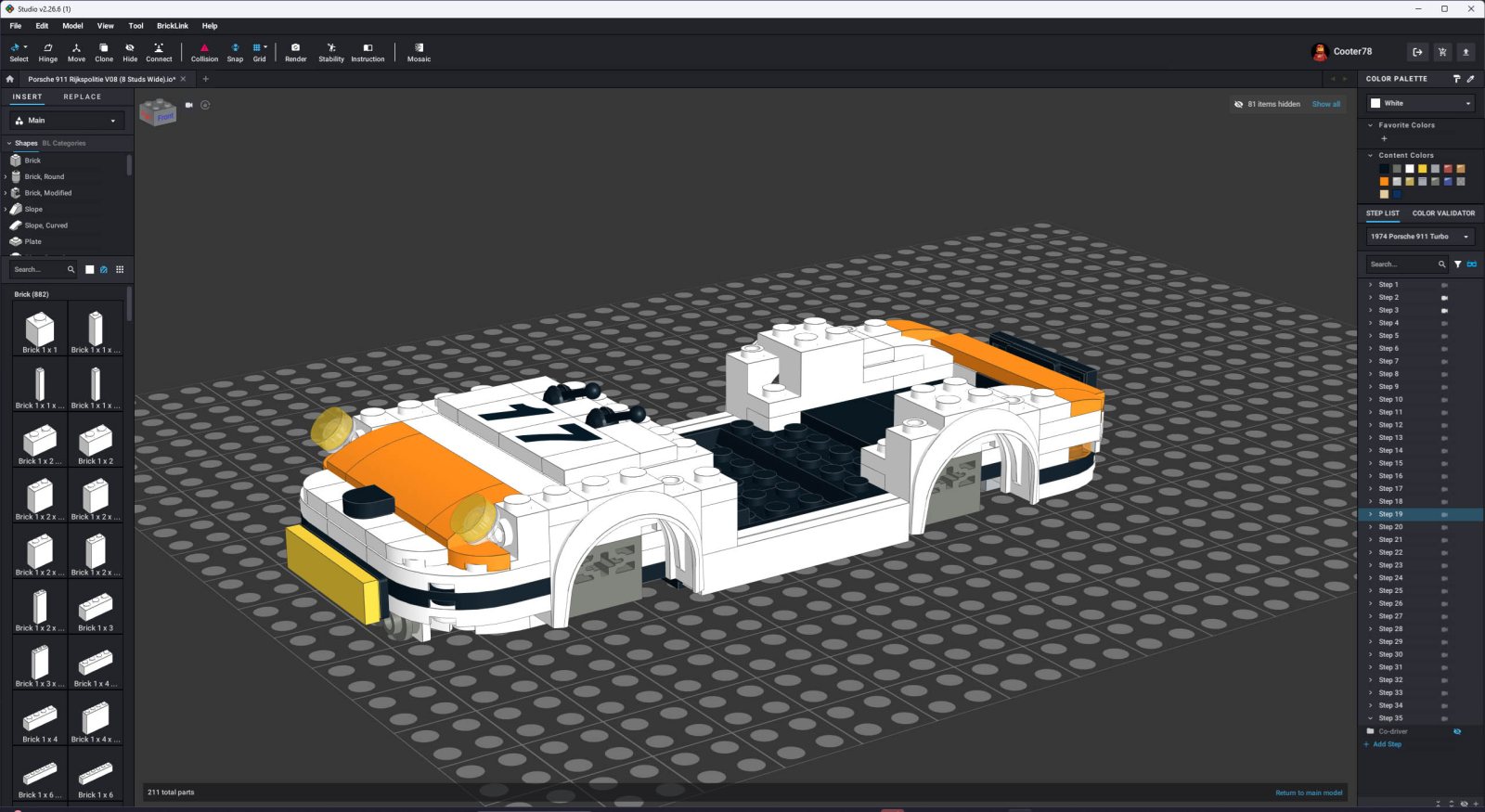The height and width of the screenshot is (812, 1485).
Task: Click the camera view icon in viewport
Action: pyautogui.click(x=188, y=105)
